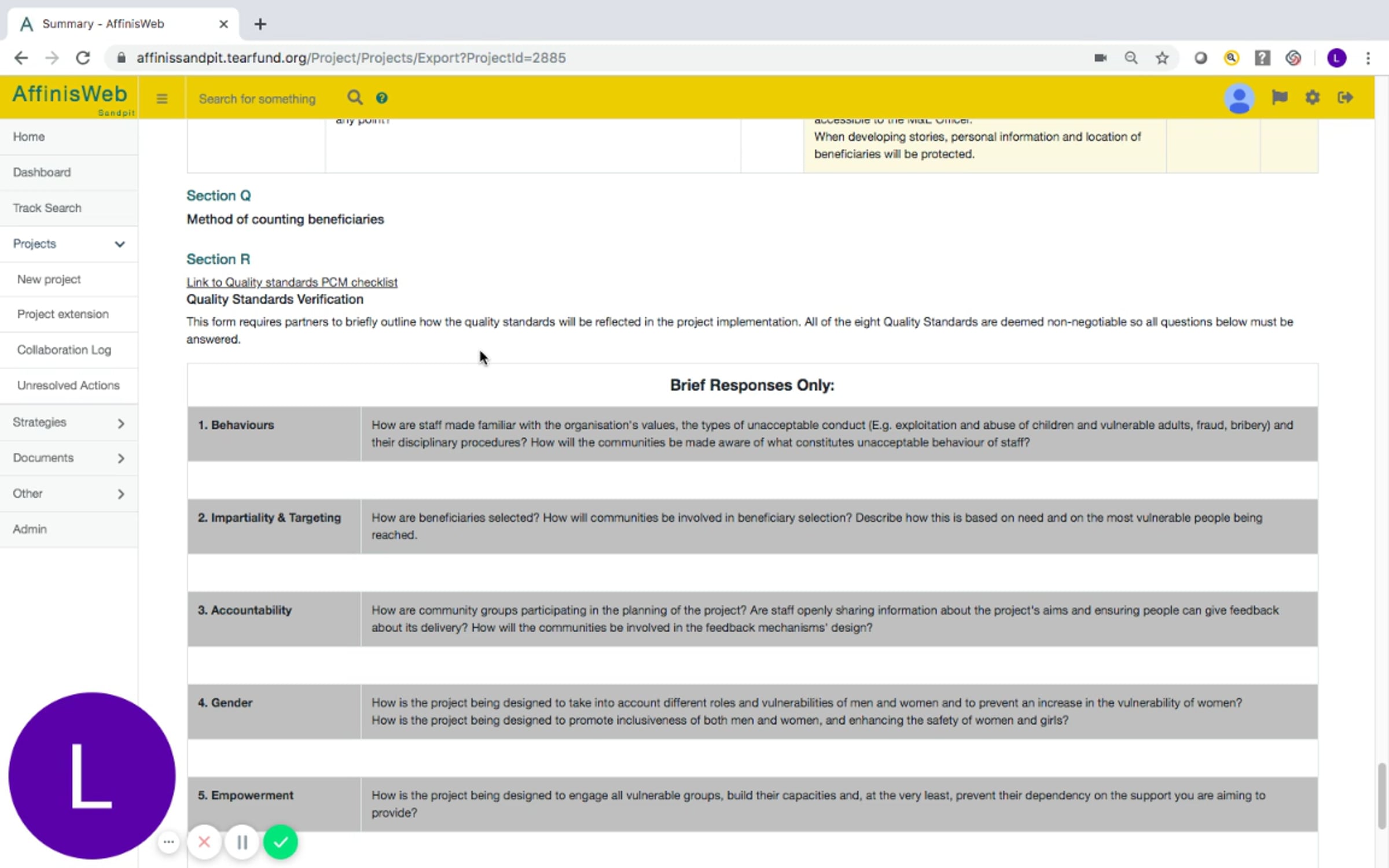Click the AffinisWeb logo
The width and height of the screenshot is (1389, 868).
click(69, 94)
